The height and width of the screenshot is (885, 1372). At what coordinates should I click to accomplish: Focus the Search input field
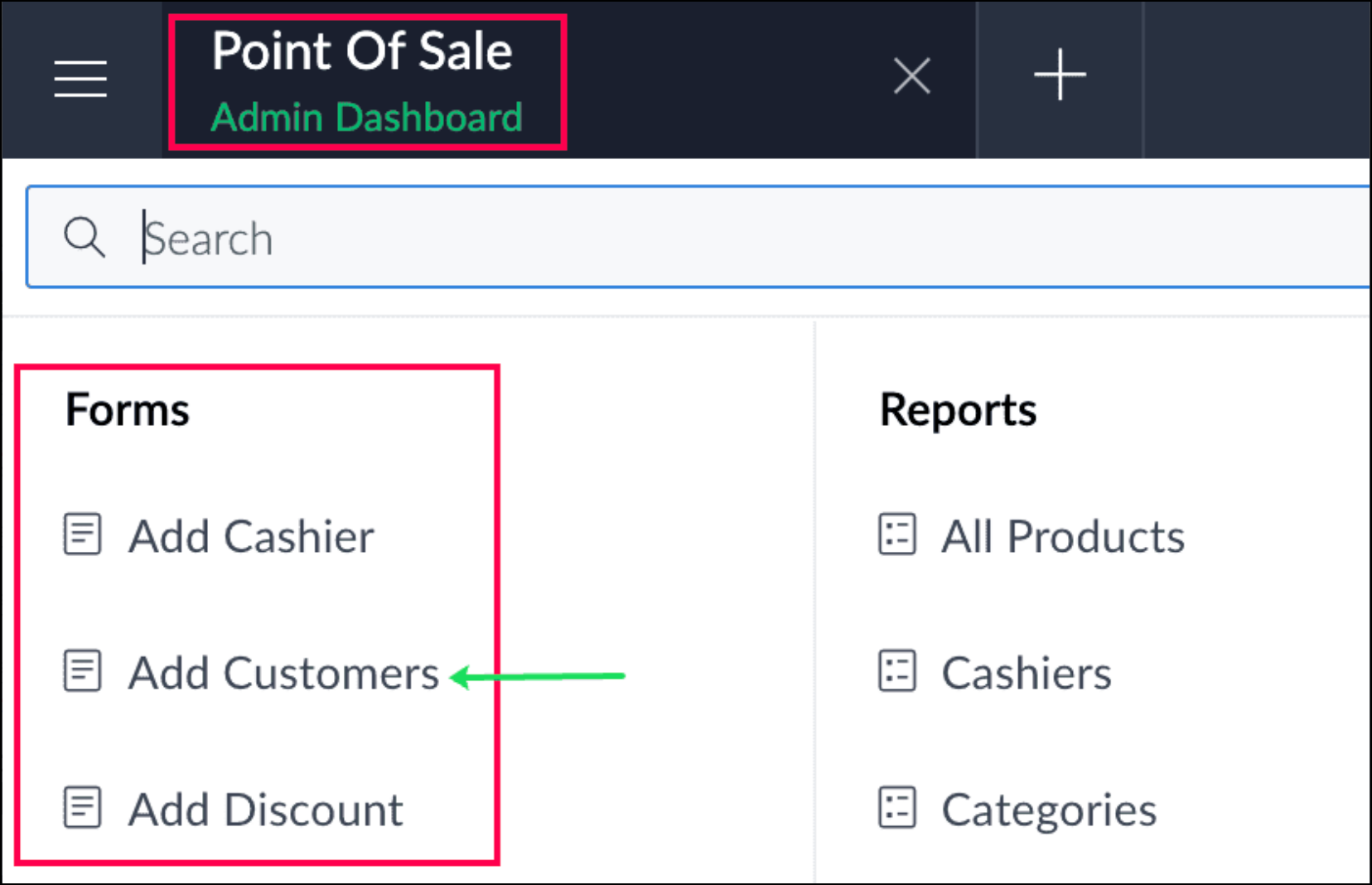tap(663, 238)
